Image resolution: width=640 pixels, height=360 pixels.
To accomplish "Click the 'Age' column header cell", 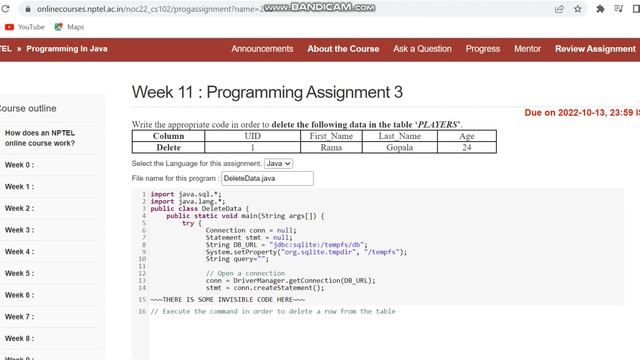I will 467,136.
